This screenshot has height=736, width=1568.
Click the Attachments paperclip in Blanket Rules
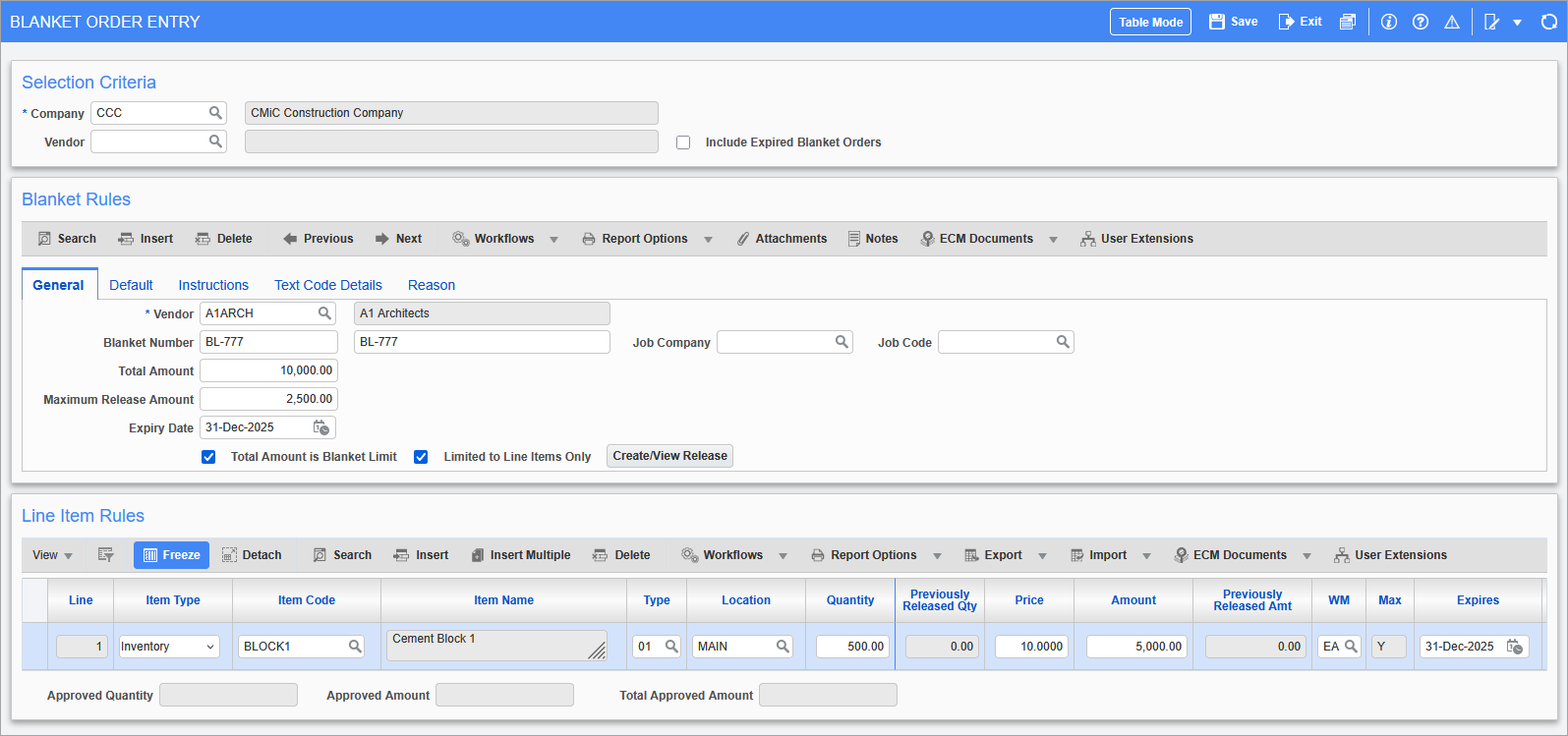coord(743,239)
